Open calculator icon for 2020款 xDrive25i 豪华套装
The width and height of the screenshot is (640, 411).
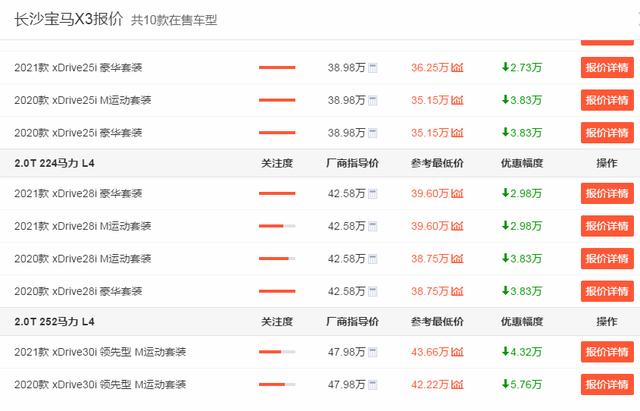pos(373,133)
